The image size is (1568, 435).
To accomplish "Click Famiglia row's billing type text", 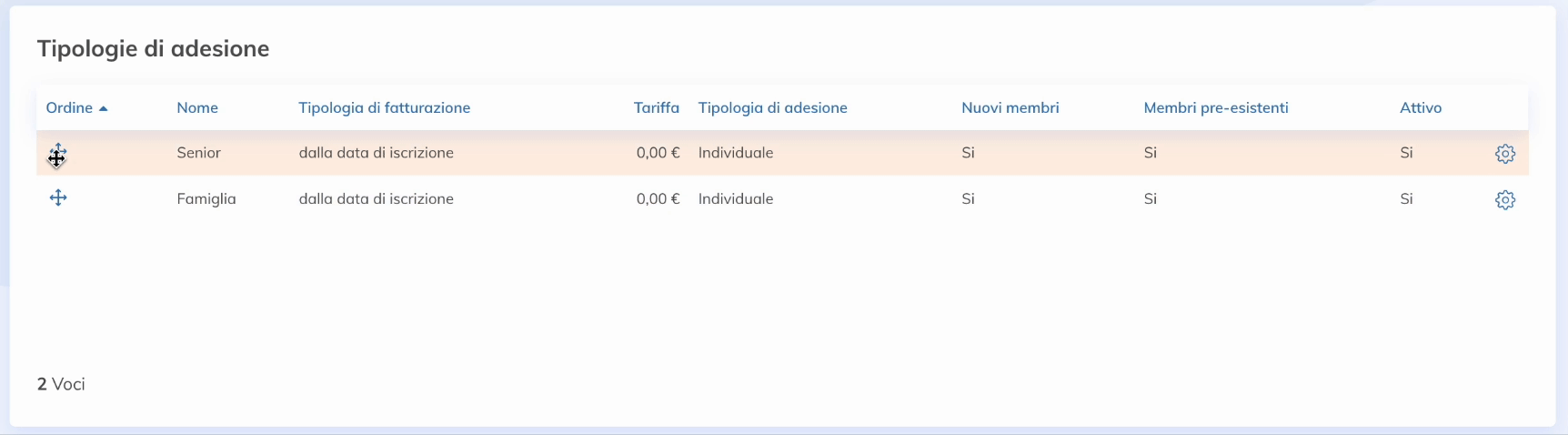I will 377,198.
